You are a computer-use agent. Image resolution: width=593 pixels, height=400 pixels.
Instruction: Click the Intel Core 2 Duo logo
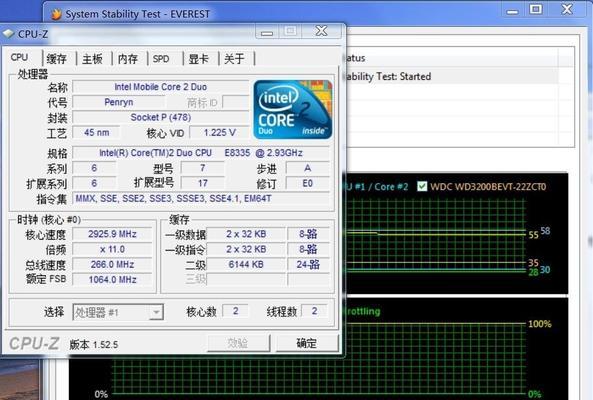click(293, 109)
